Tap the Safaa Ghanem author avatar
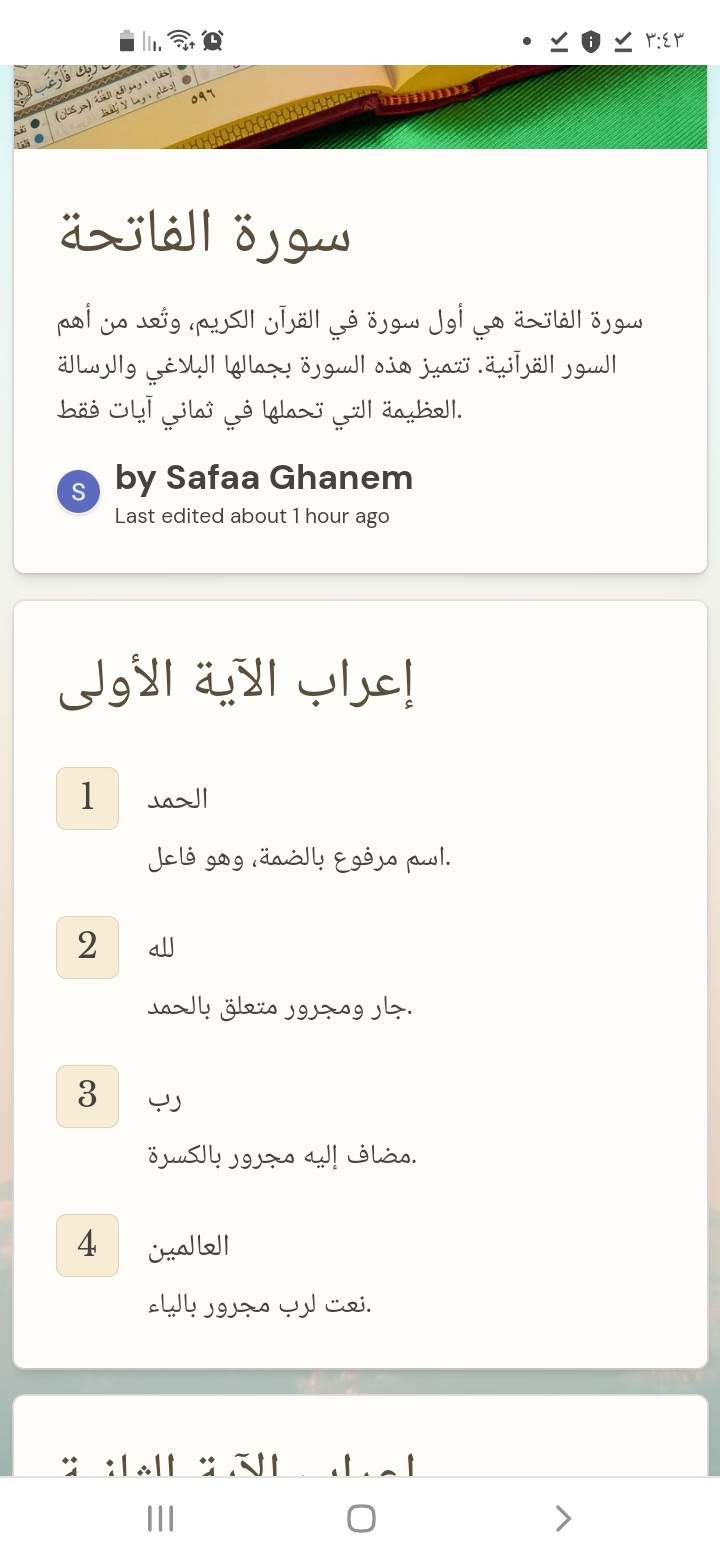This screenshot has width=720, height=1560. point(79,491)
